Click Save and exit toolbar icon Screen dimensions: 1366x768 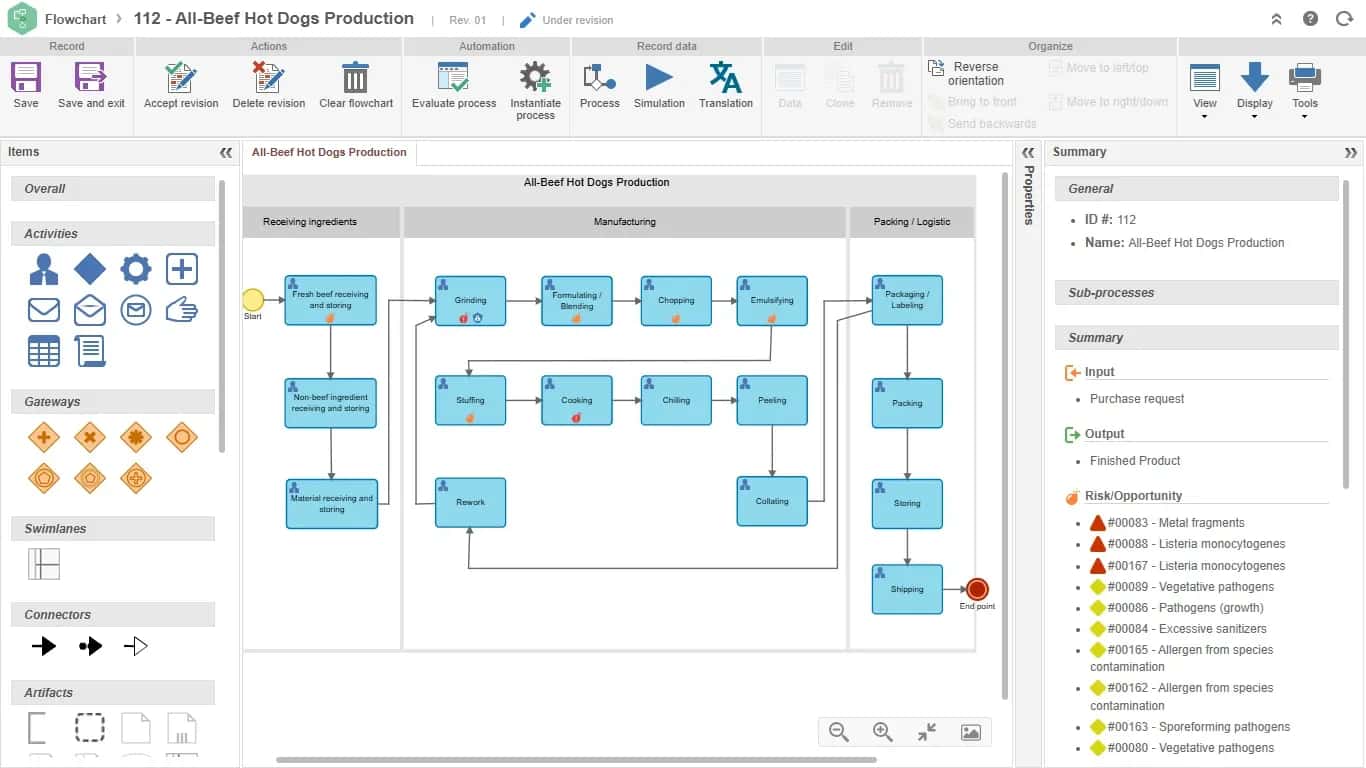point(91,78)
